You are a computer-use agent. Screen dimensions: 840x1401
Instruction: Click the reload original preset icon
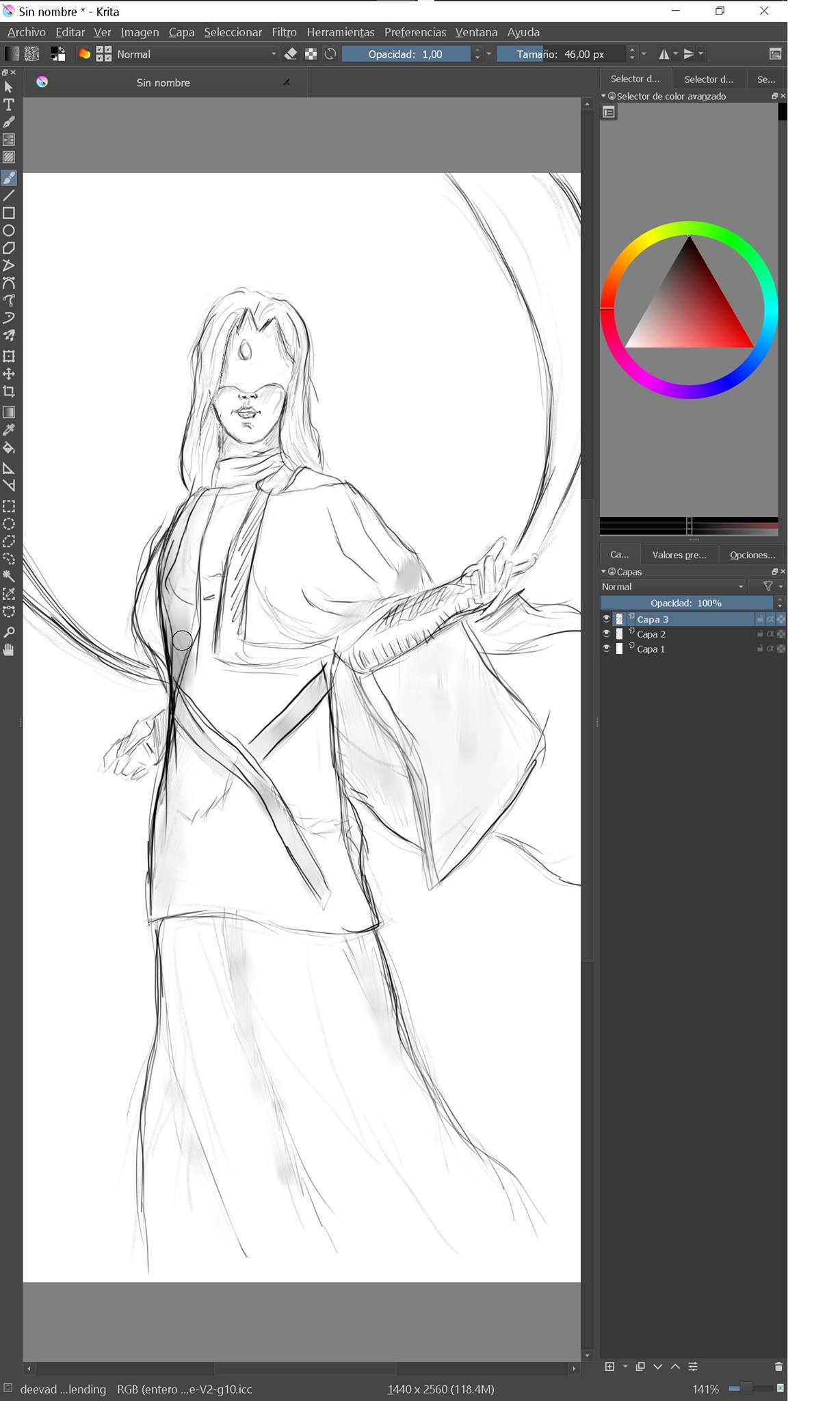point(330,54)
